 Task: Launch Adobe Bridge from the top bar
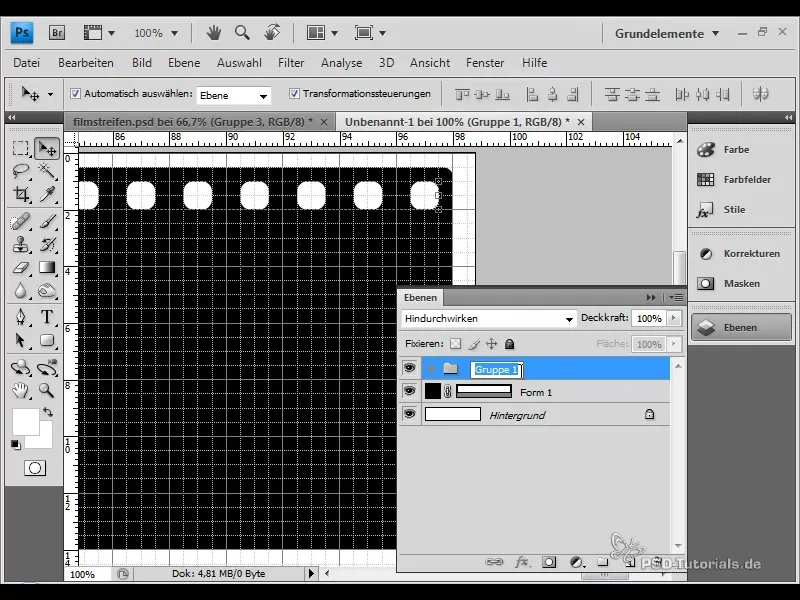(57, 33)
